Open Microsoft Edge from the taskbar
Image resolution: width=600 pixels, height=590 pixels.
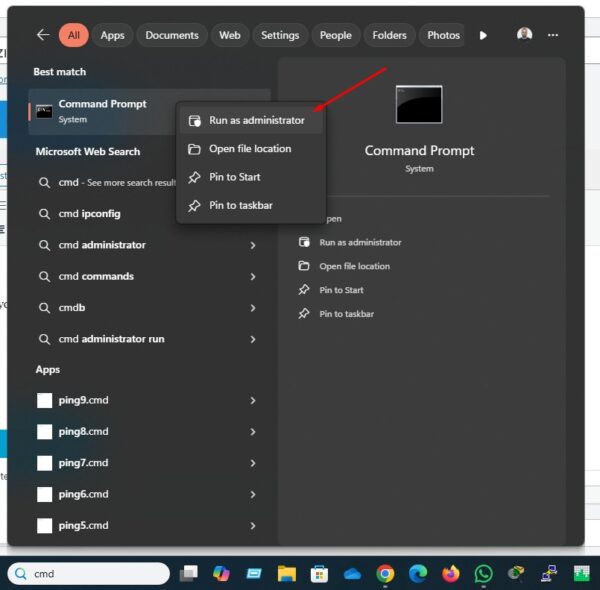pos(418,574)
